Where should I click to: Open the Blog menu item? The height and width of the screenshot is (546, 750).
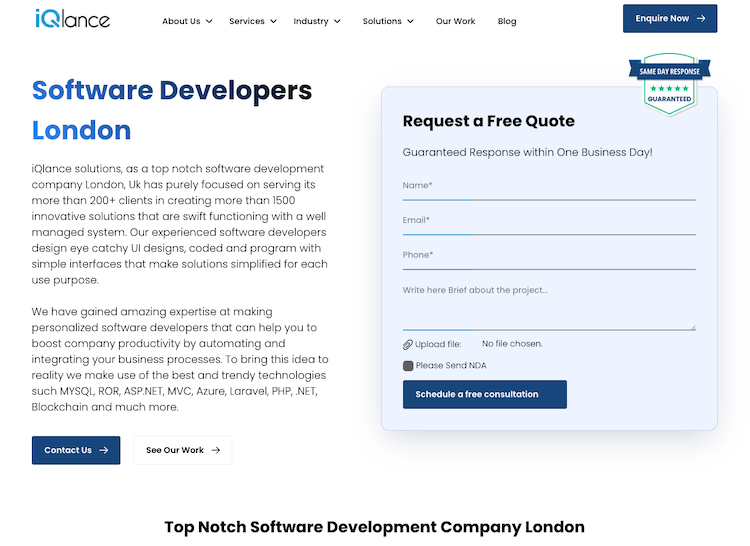pyautogui.click(x=507, y=21)
